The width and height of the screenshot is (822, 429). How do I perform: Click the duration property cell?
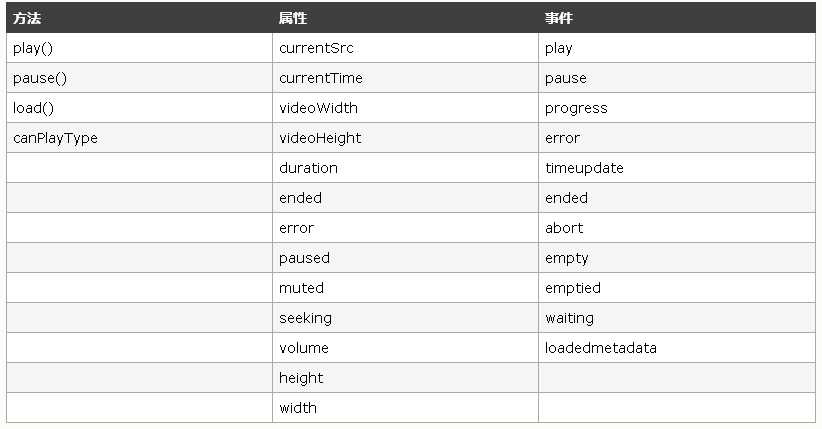405,168
